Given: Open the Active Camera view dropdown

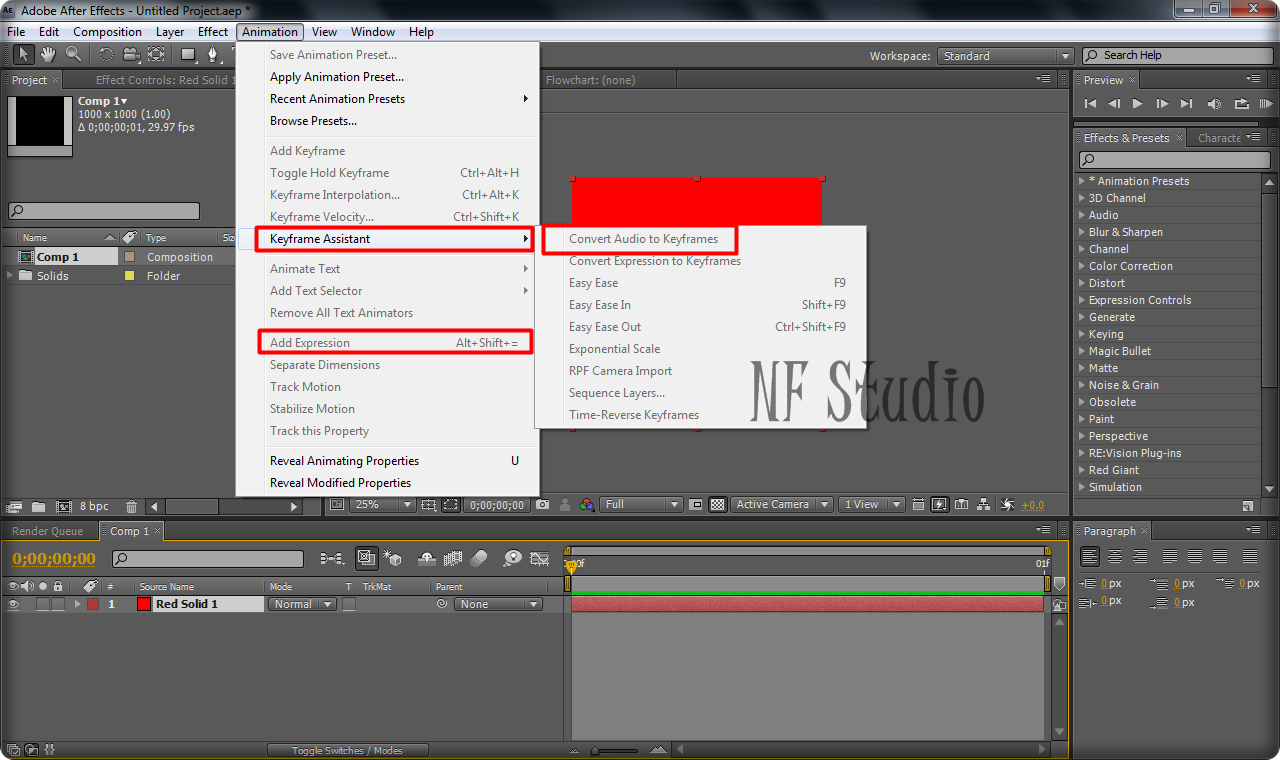Looking at the screenshot, I should [x=781, y=505].
